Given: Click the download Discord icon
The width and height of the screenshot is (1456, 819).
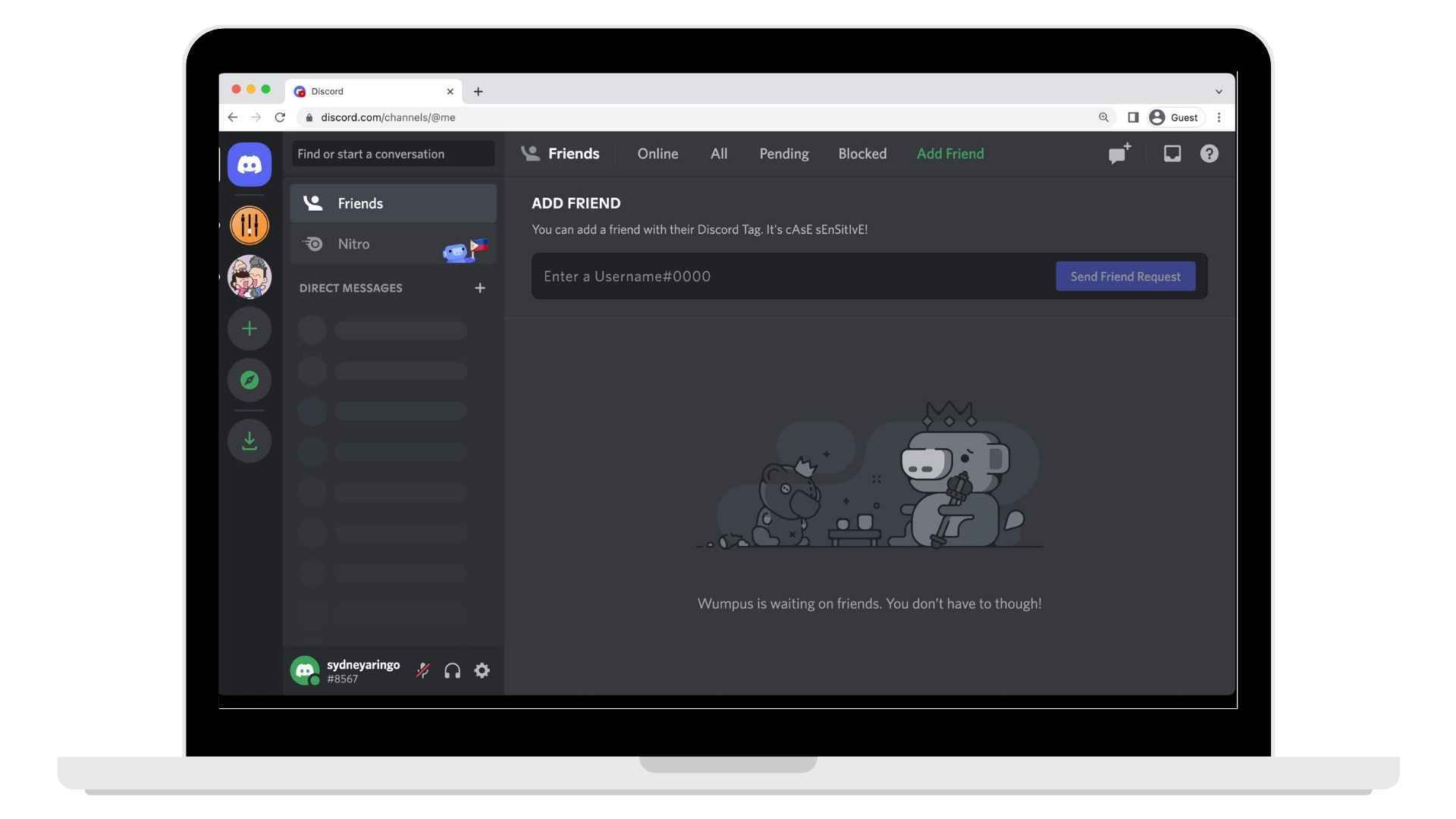Looking at the screenshot, I should 249,440.
